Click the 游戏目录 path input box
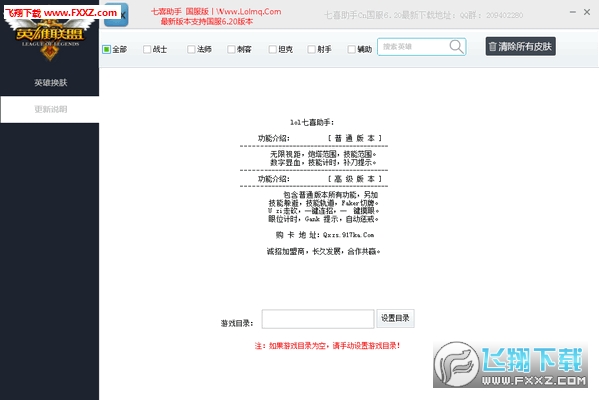This screenshot has width=599, height=400. click(318, 319)
